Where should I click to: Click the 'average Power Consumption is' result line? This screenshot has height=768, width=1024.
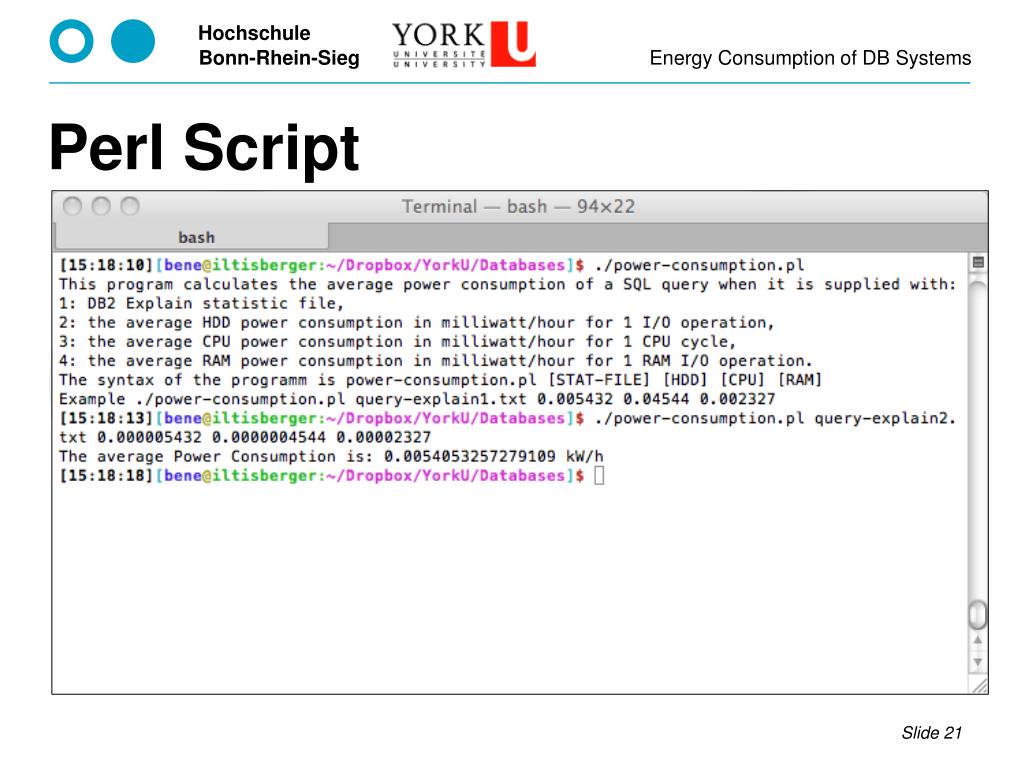(x=331, y=456)
